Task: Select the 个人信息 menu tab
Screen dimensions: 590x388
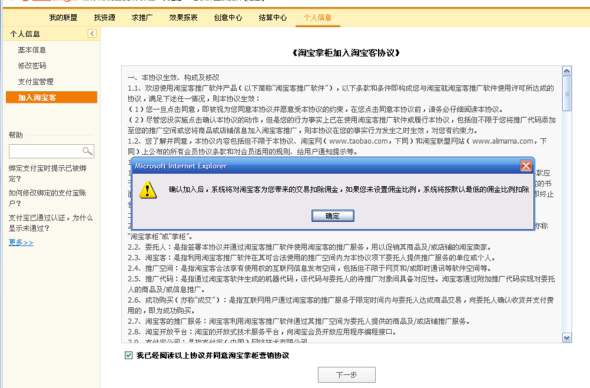Action: pyautogui.click(x=318, y=18)
